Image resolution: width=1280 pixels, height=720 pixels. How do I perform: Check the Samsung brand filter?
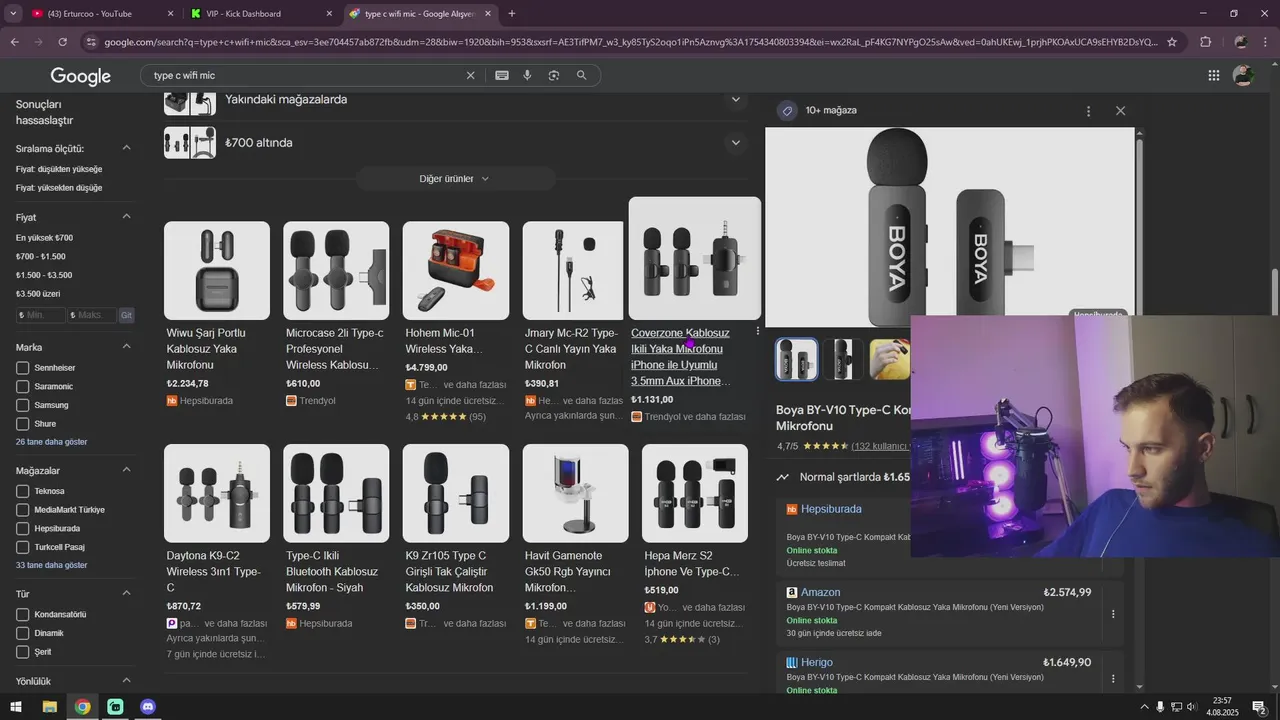point(22,405)
